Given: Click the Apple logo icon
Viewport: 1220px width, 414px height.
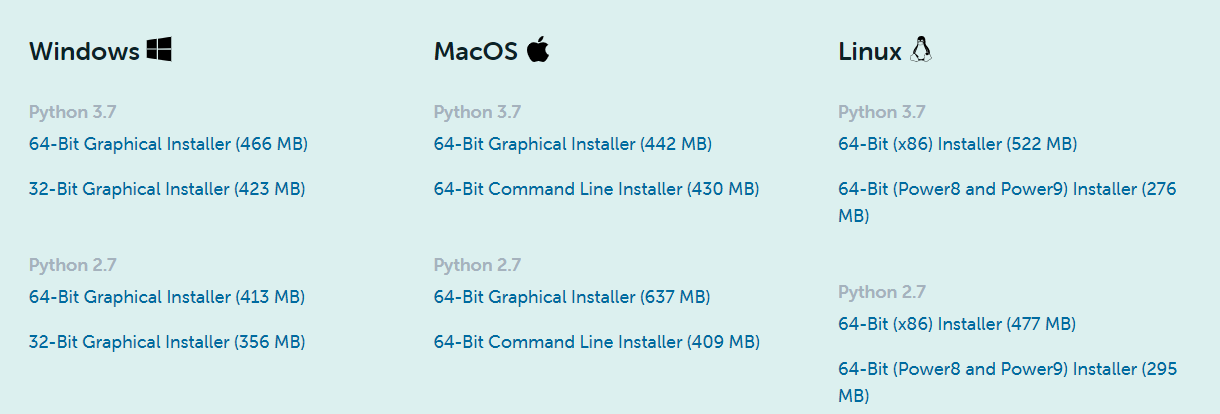Looking at the screenshot, I should click(538, 50).
